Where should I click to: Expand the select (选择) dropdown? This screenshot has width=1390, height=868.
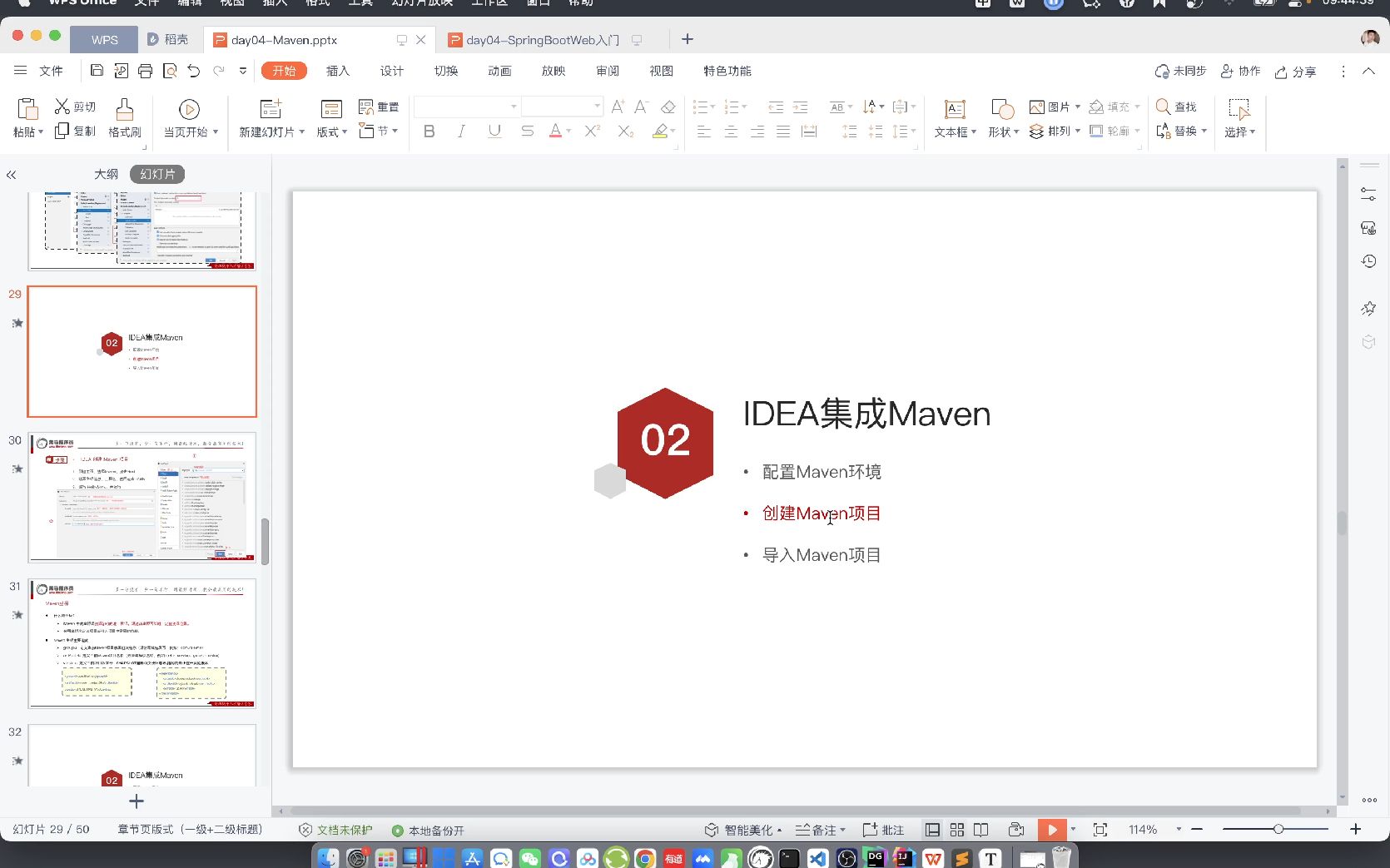(1252, 132)
